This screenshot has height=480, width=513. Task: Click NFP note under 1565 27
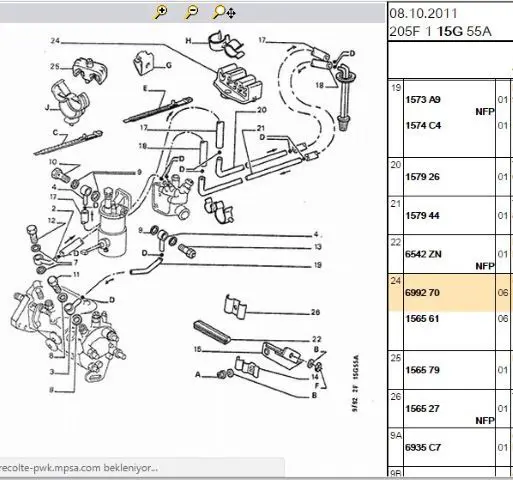tap(485, 421)
